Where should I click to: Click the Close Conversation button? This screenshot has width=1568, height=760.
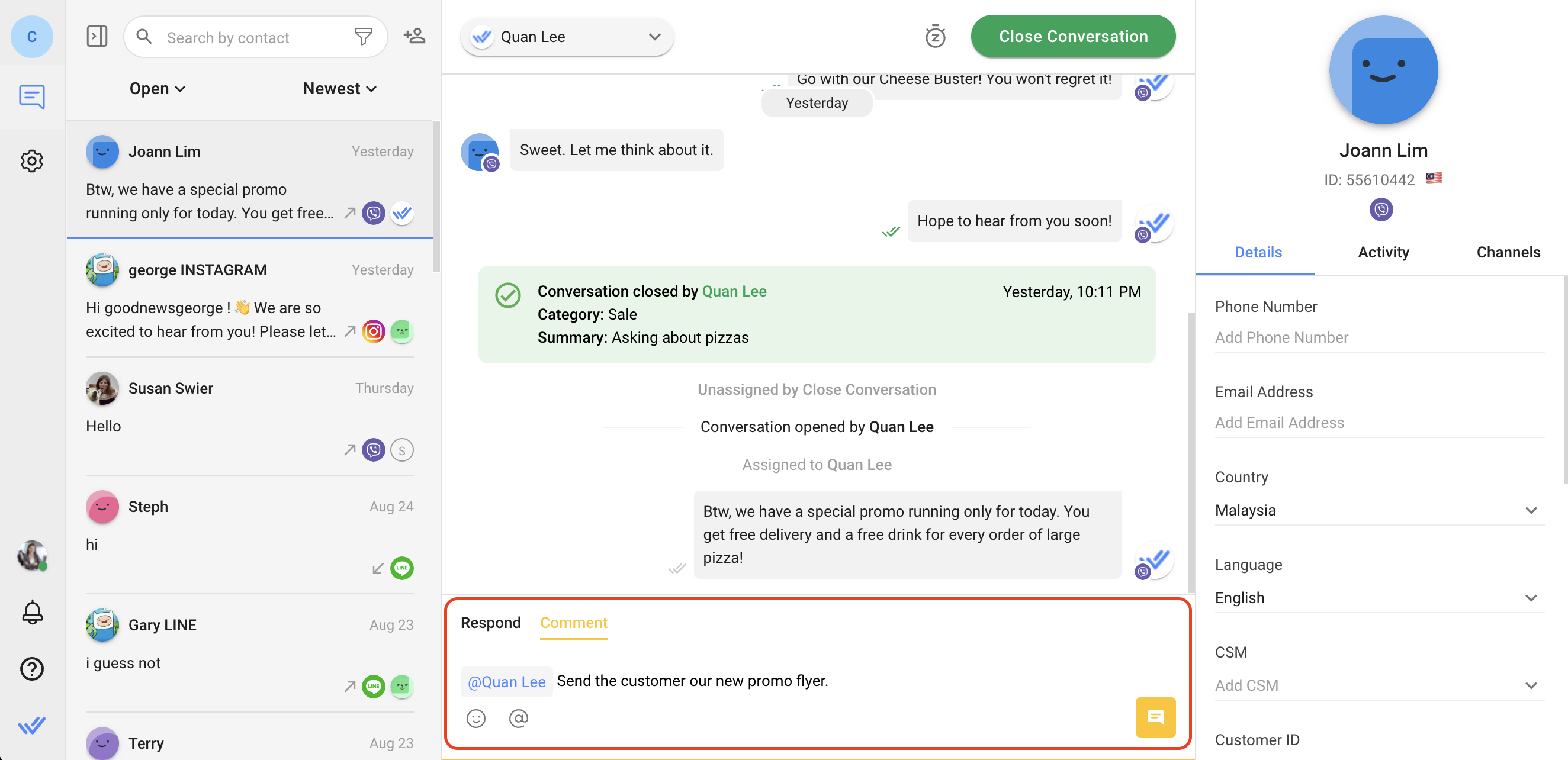point(1072,37)
